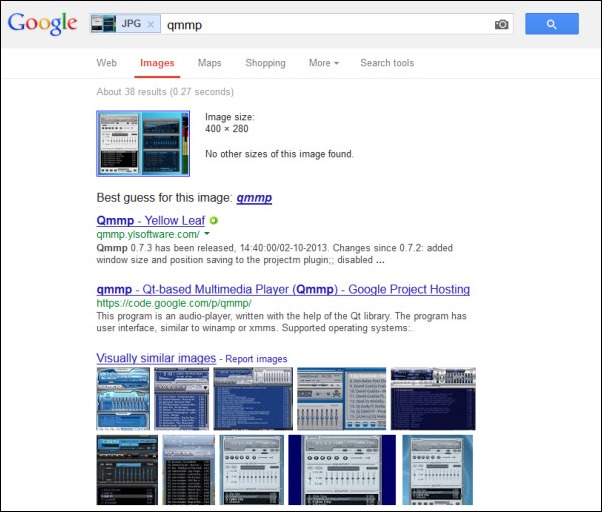Open third similar image in top row
The height and width of the screenshot is (512, 602).
click(x=253, y=399)
